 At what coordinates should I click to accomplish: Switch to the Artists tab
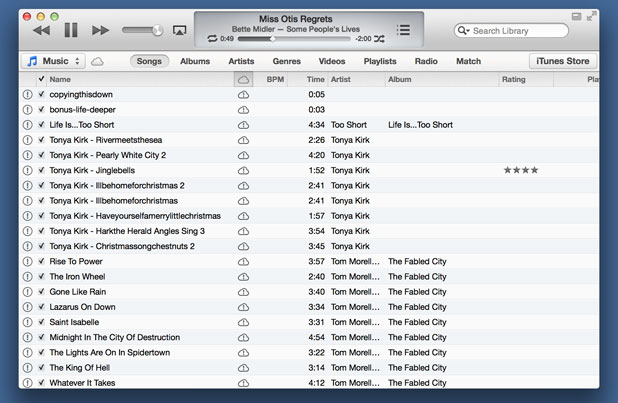click(241, 61)
